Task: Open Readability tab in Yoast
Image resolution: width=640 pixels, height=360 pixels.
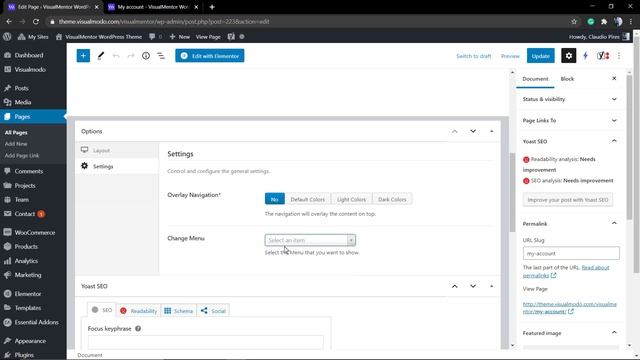Action: [x=139, y=311]
